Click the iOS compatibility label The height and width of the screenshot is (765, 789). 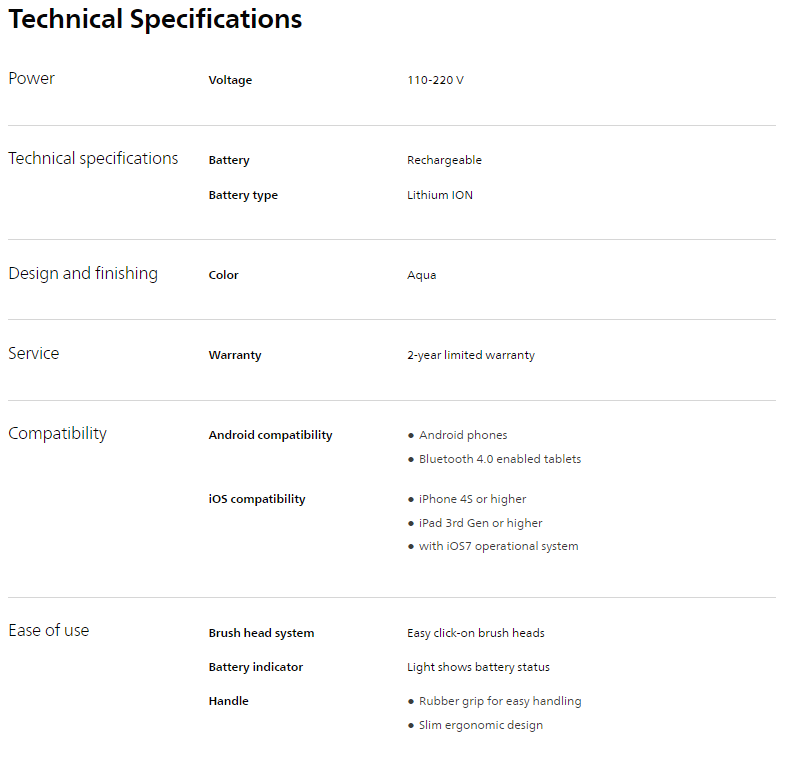(257, 499)
